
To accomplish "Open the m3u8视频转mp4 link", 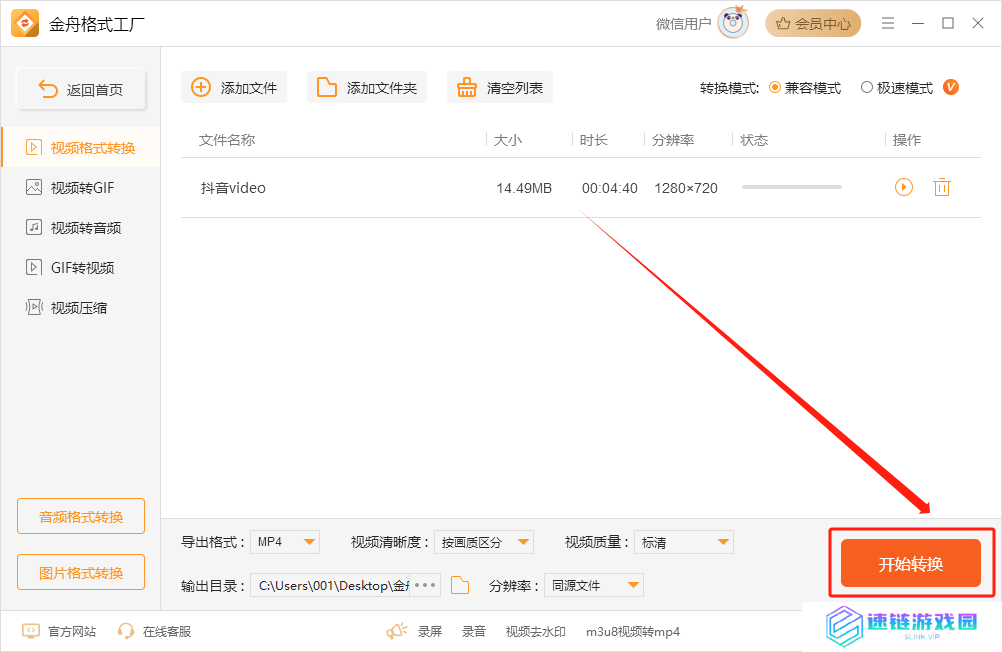I will pos(633,632).
